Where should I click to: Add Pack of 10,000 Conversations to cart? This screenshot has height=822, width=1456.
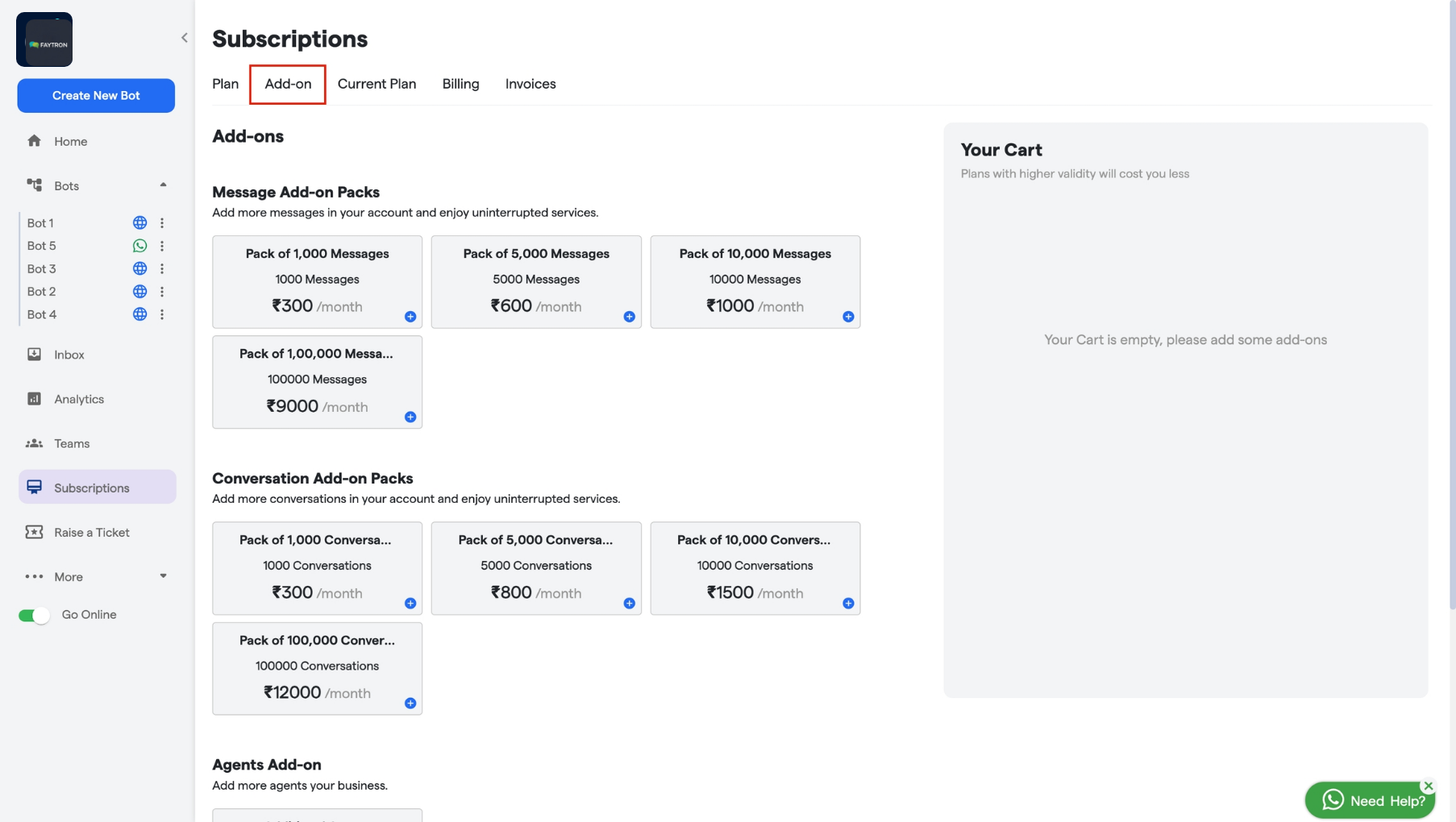848,603
